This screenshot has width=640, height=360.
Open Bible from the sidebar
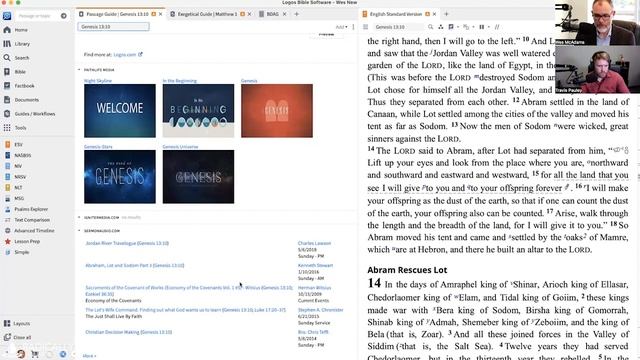[15, 72]
